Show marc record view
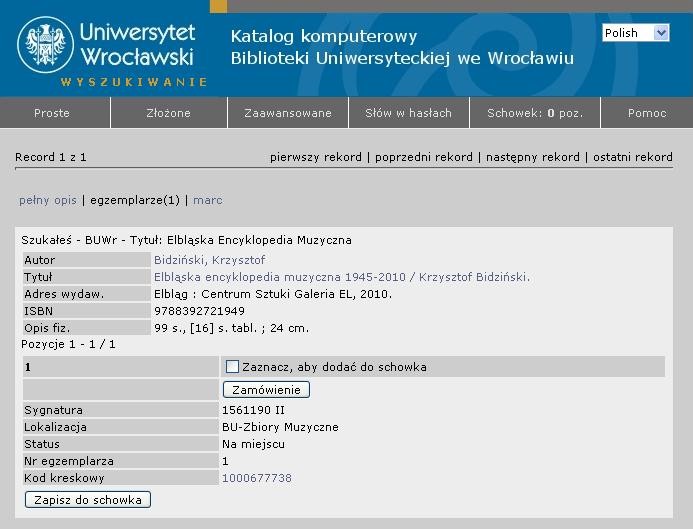The image size is (693, 529). click(x=208, y=200)
